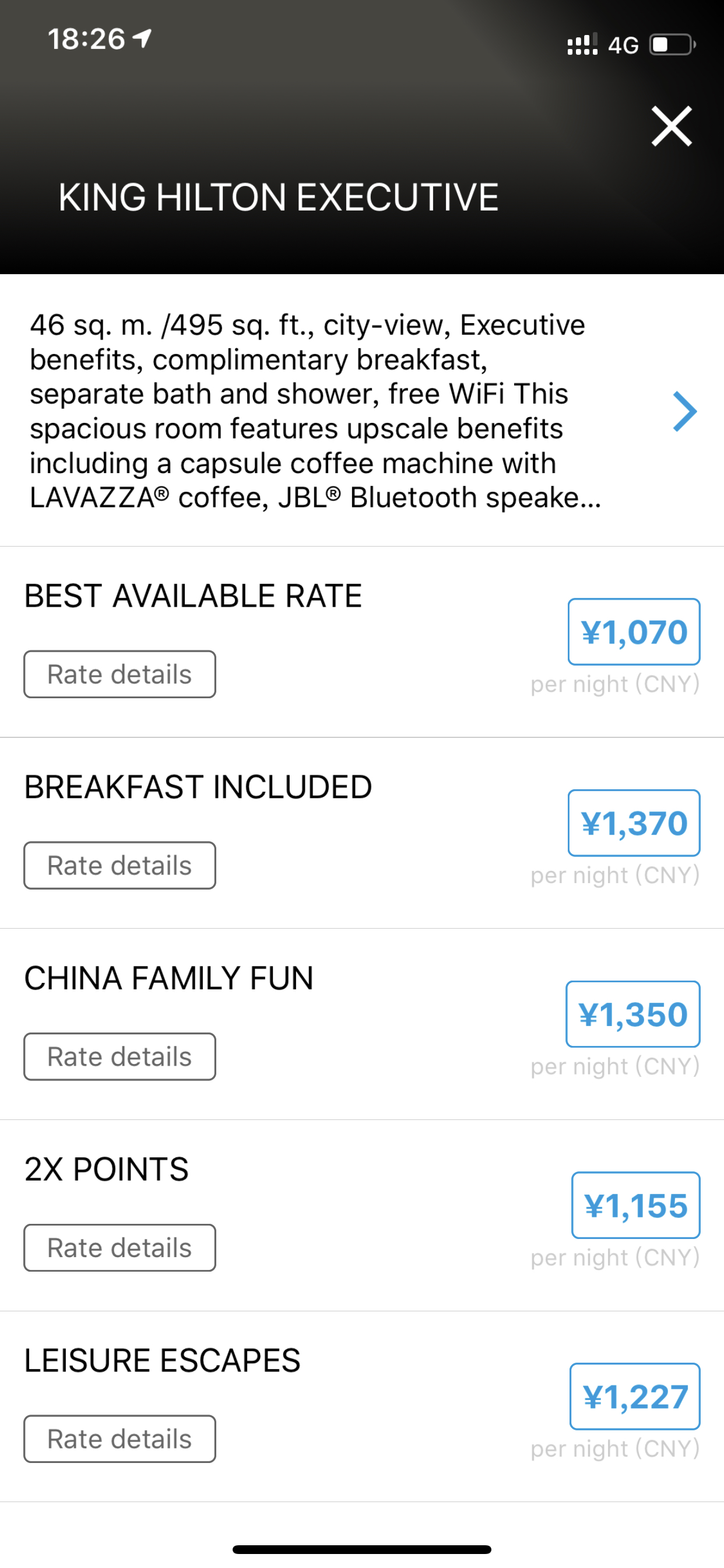The height and width of the screenshot is (1568, 724).
Task: Show Rate details for 2X Points
Action: [x=120, y=1248]
